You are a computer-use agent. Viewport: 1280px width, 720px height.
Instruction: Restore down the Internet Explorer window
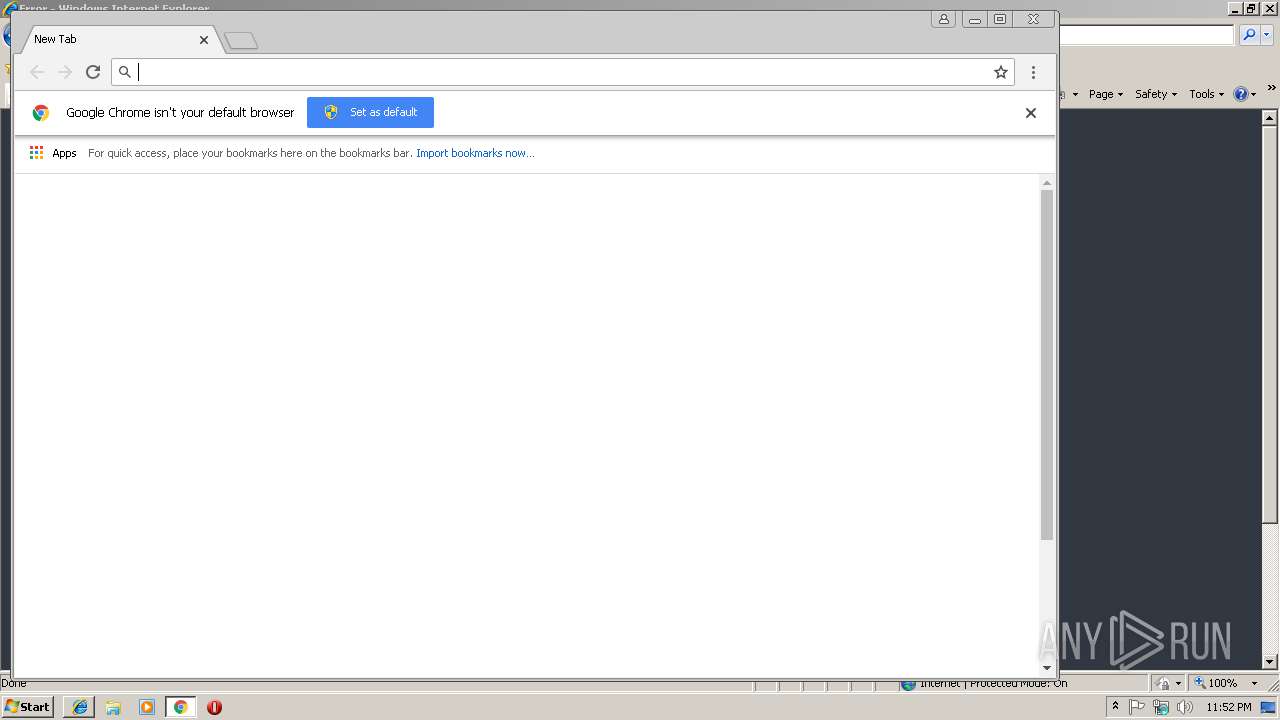click(x=1251, y=8)
